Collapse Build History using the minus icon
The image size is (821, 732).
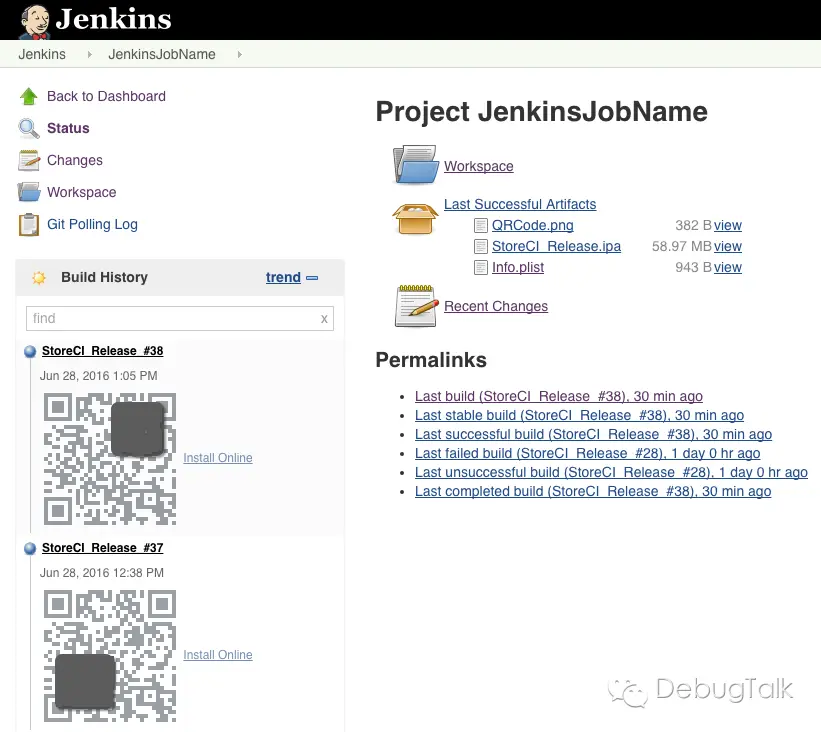pyautogui.click(x=310, y=278)
